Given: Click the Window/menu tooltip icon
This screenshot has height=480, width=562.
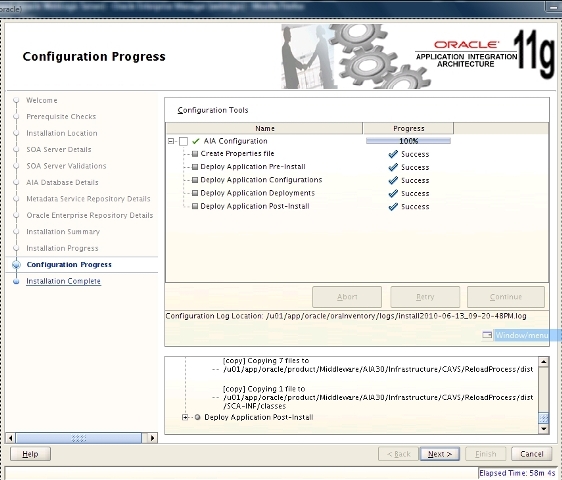Looking at the screenshot, I should point(487,335).
